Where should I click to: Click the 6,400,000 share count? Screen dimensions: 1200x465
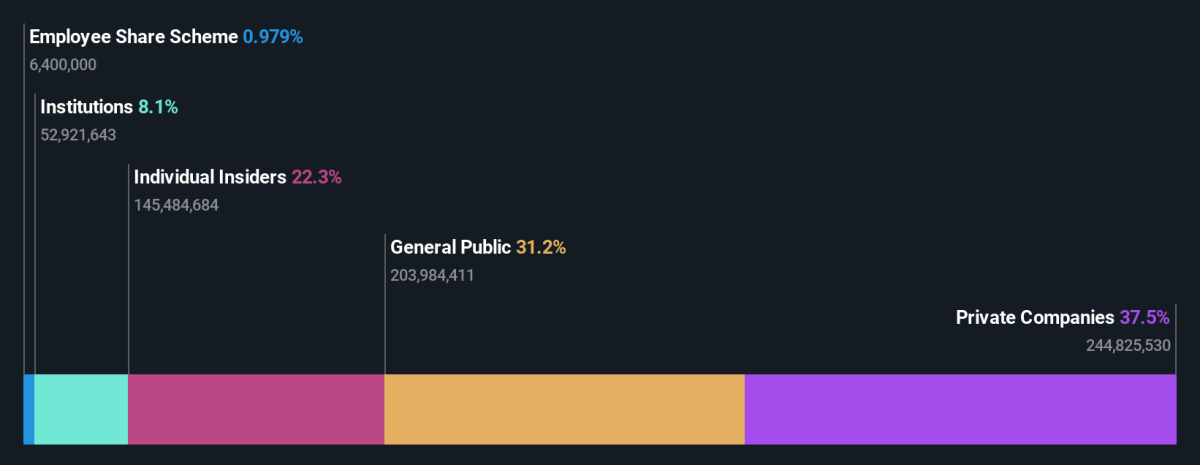pyautogui.click(x=63, y=65)
